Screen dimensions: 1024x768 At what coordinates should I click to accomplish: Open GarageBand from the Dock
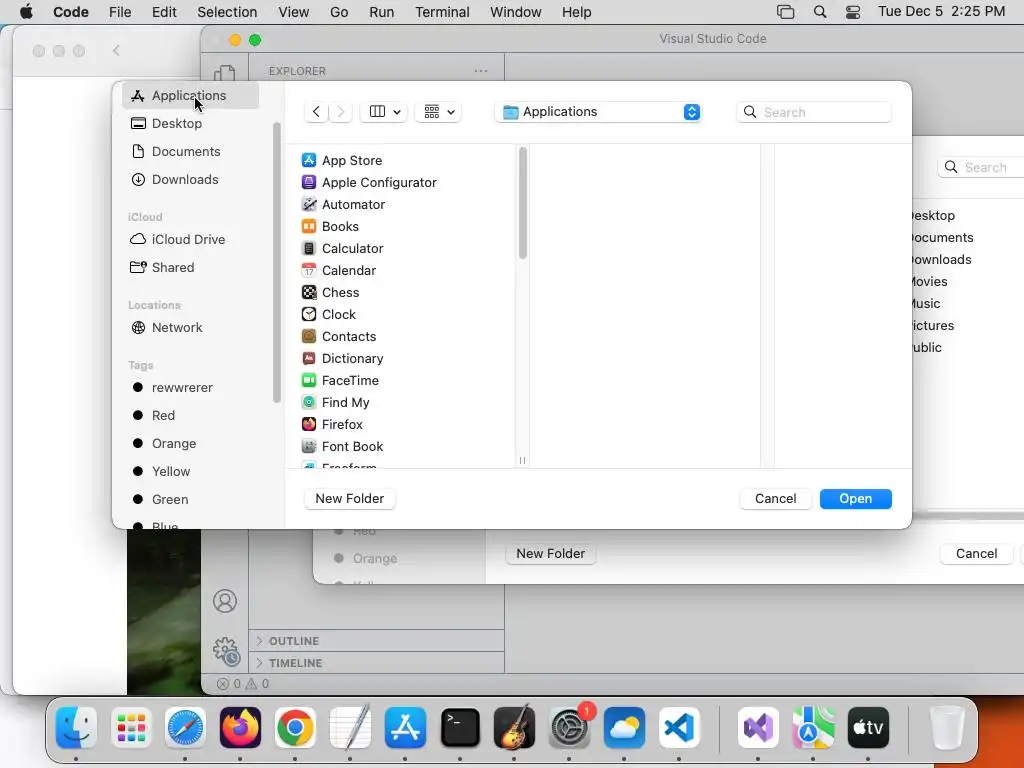click(x=515, y=728)
